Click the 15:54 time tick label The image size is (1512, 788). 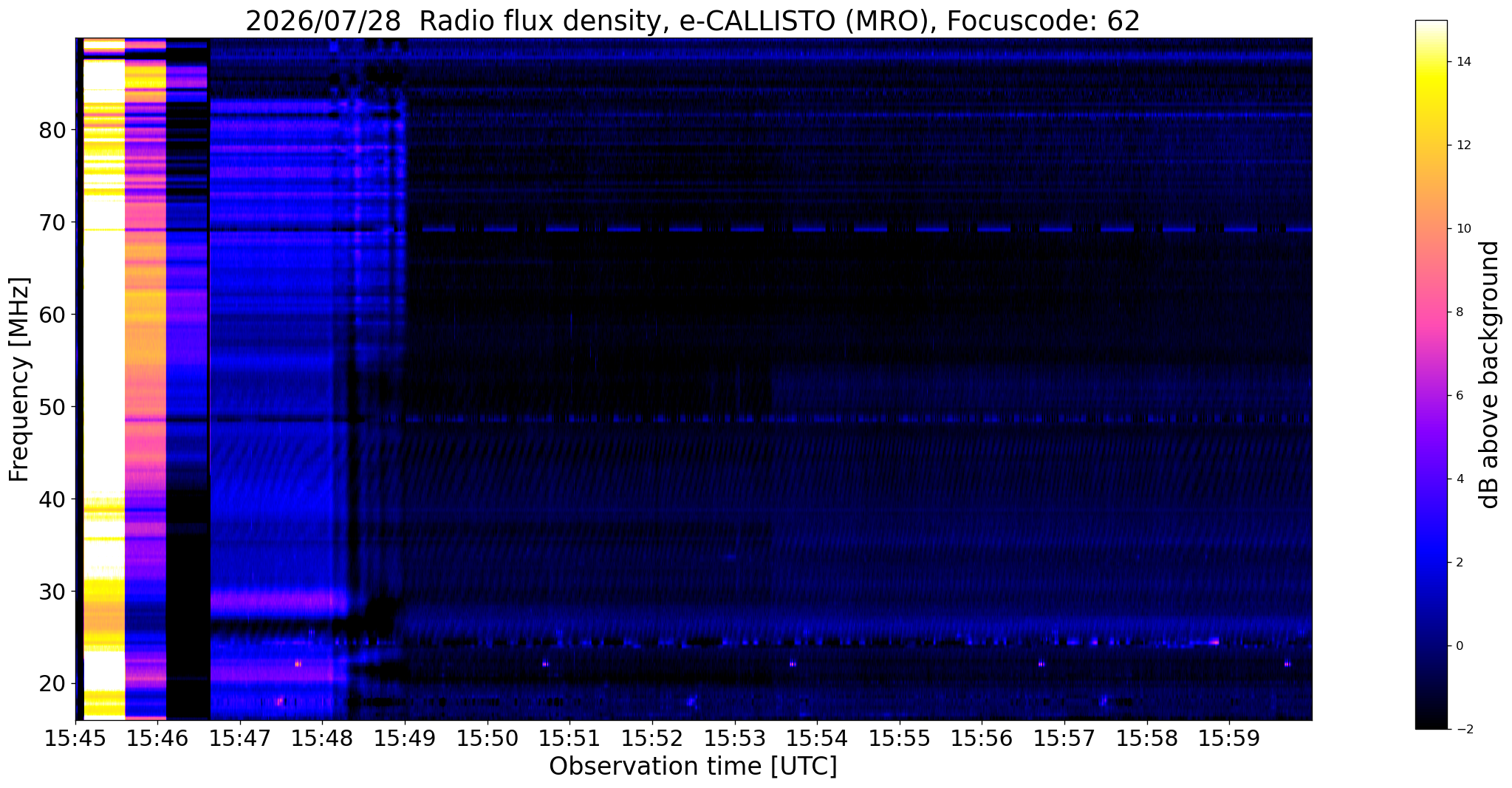tap(816, 739)
